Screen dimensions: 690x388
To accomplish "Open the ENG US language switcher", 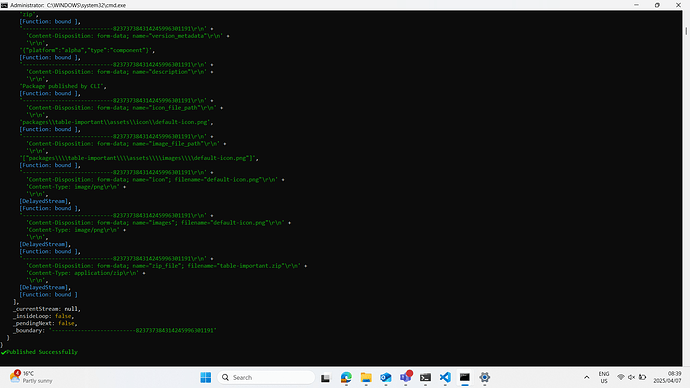I will (x=604, y=377).
